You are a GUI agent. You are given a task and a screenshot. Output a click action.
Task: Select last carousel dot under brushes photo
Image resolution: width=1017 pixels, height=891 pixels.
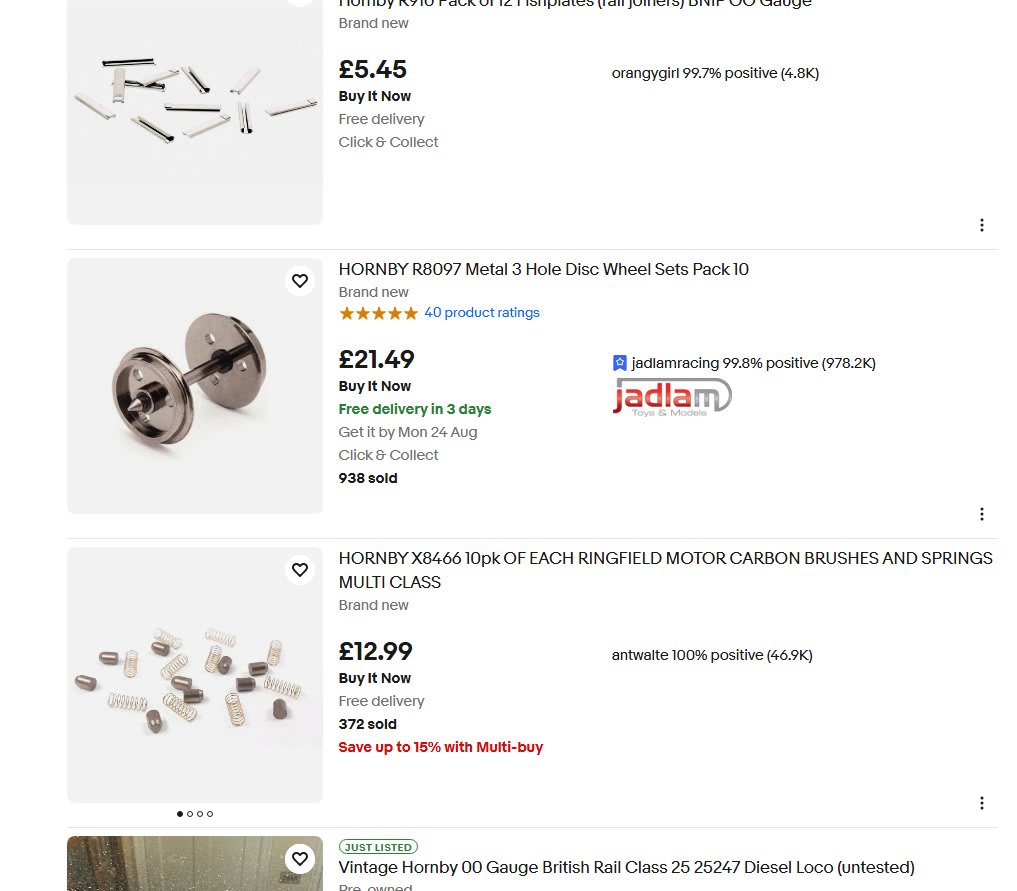click(209, 814)
